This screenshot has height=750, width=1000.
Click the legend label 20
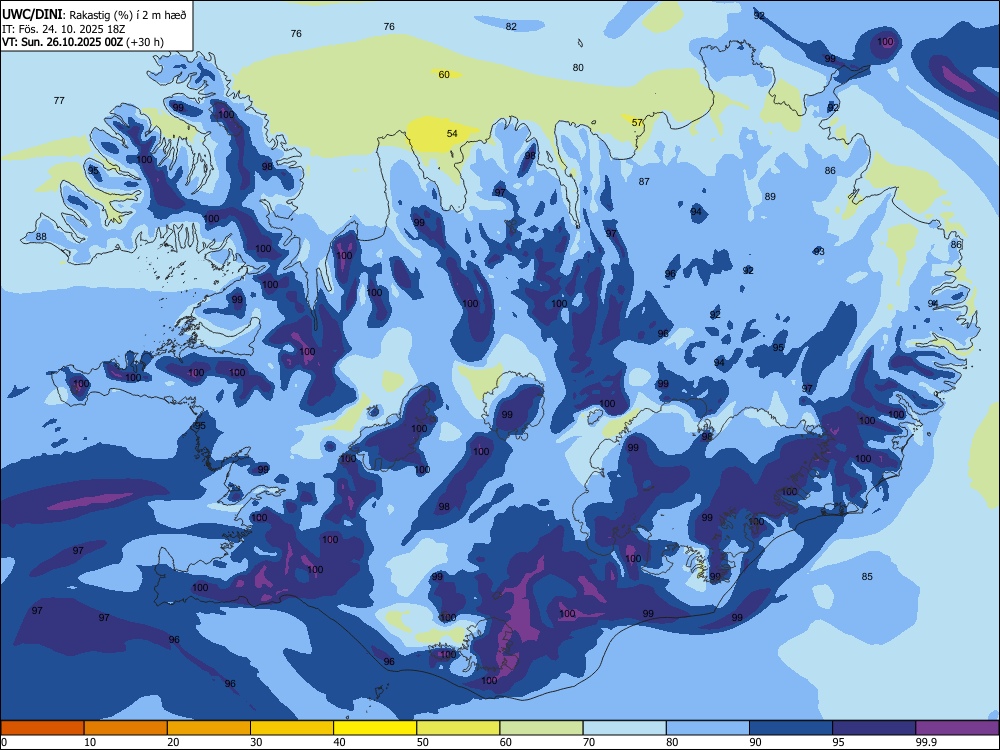click(173, 742)
